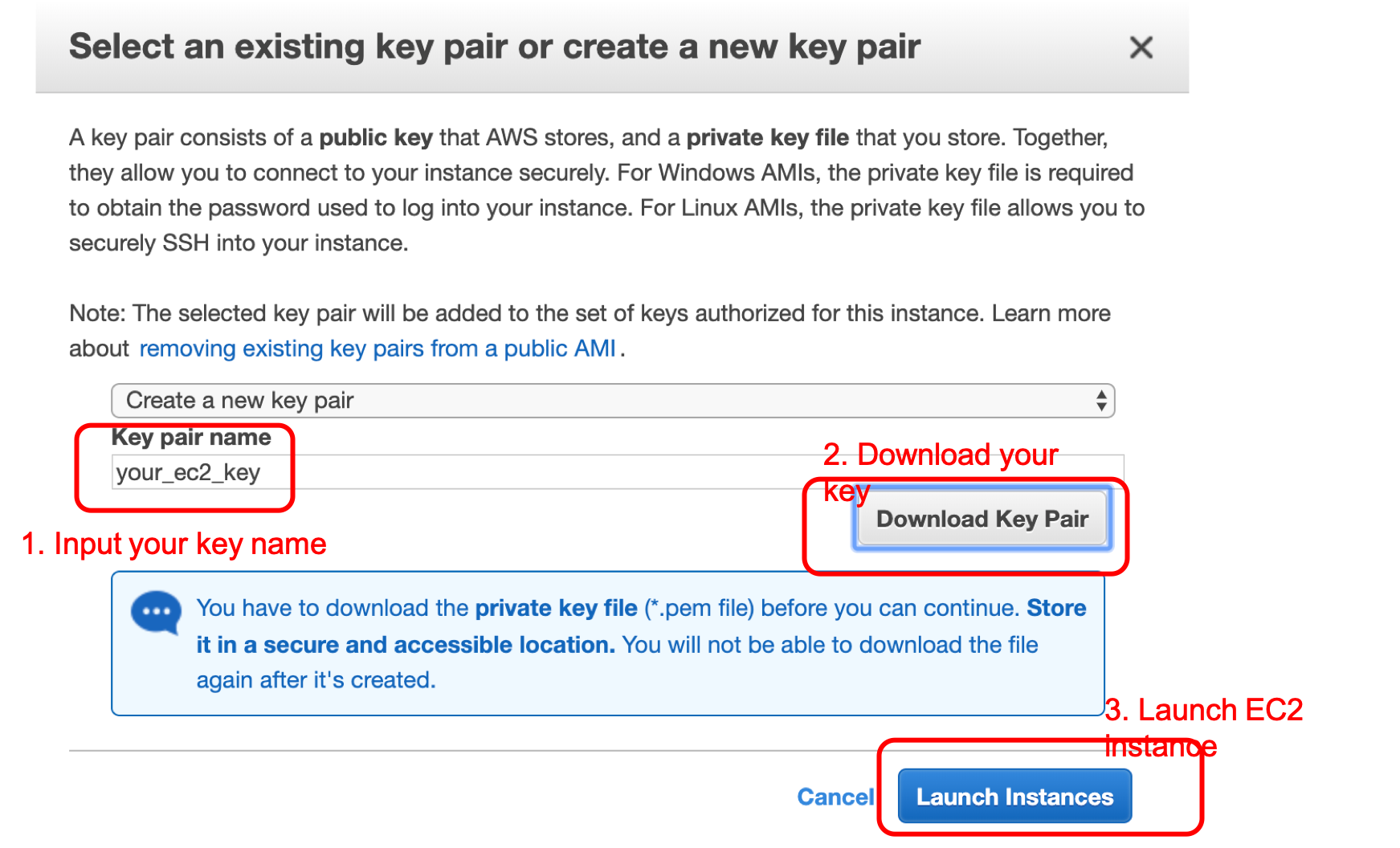The width and height of the screenshot is (1400, 848).
Task: Focus the field containing your_ec2_key
Action: click(617, 472)
